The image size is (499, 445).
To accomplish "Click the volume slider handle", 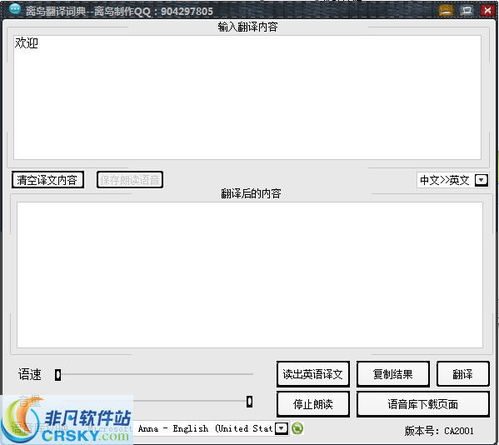I will [249, 401].
